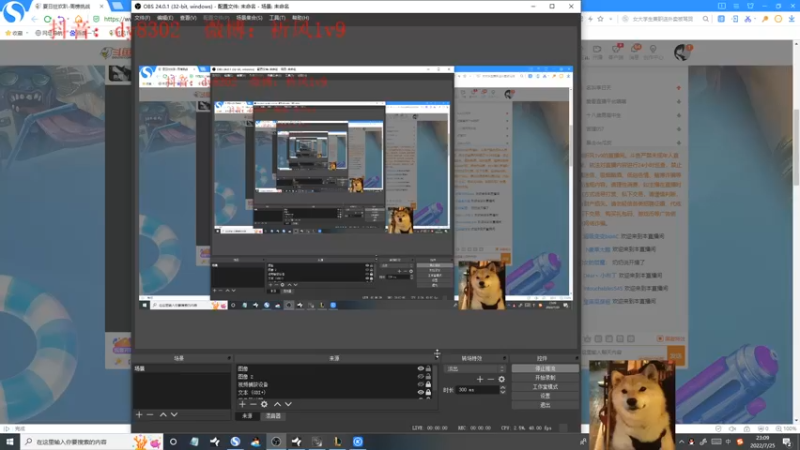800x450 pixels.
Task: Add a new scene with the plus icon
Action: click(x=139, y=415)
